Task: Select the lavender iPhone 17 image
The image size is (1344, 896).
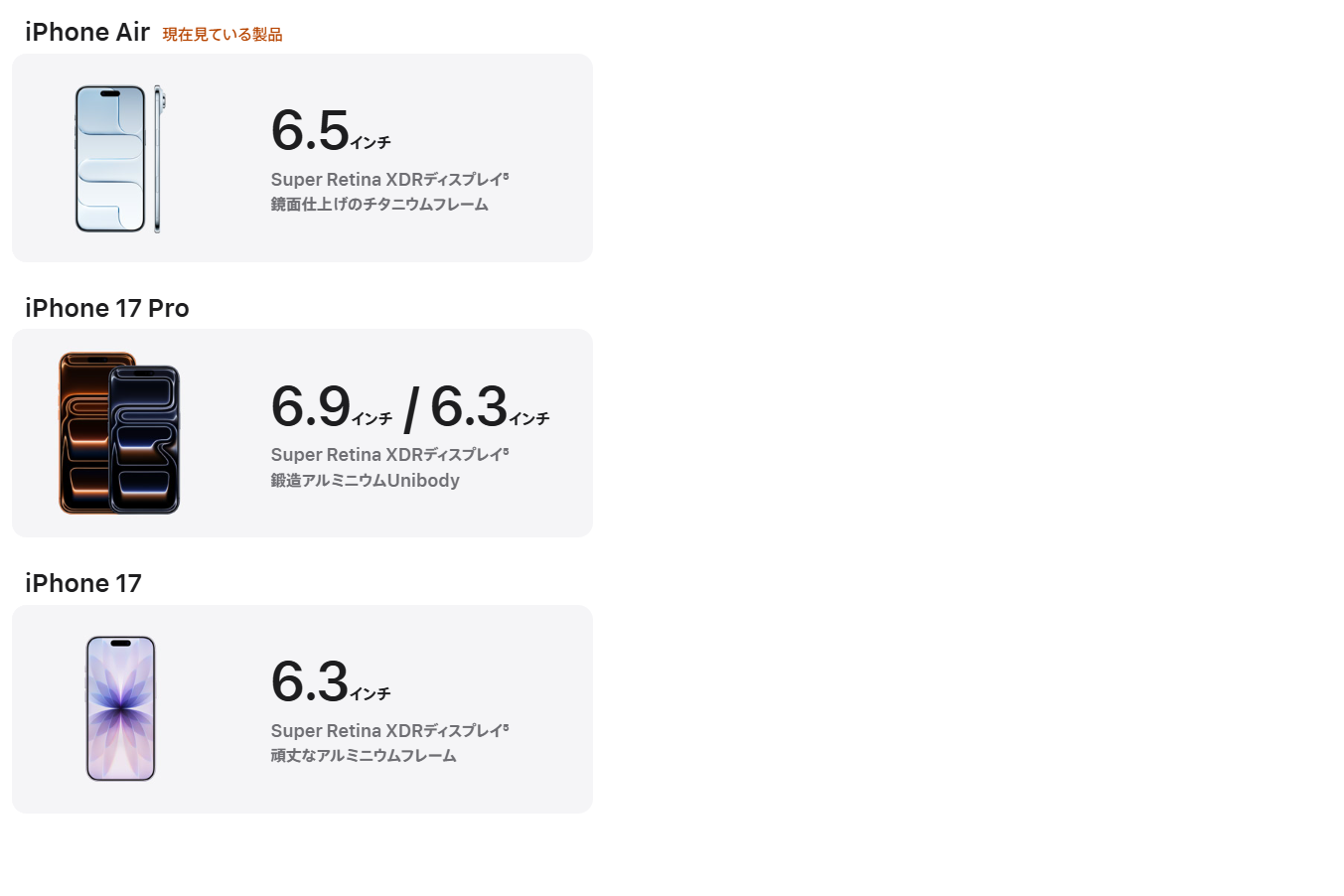Action: (x=121, y=708)
